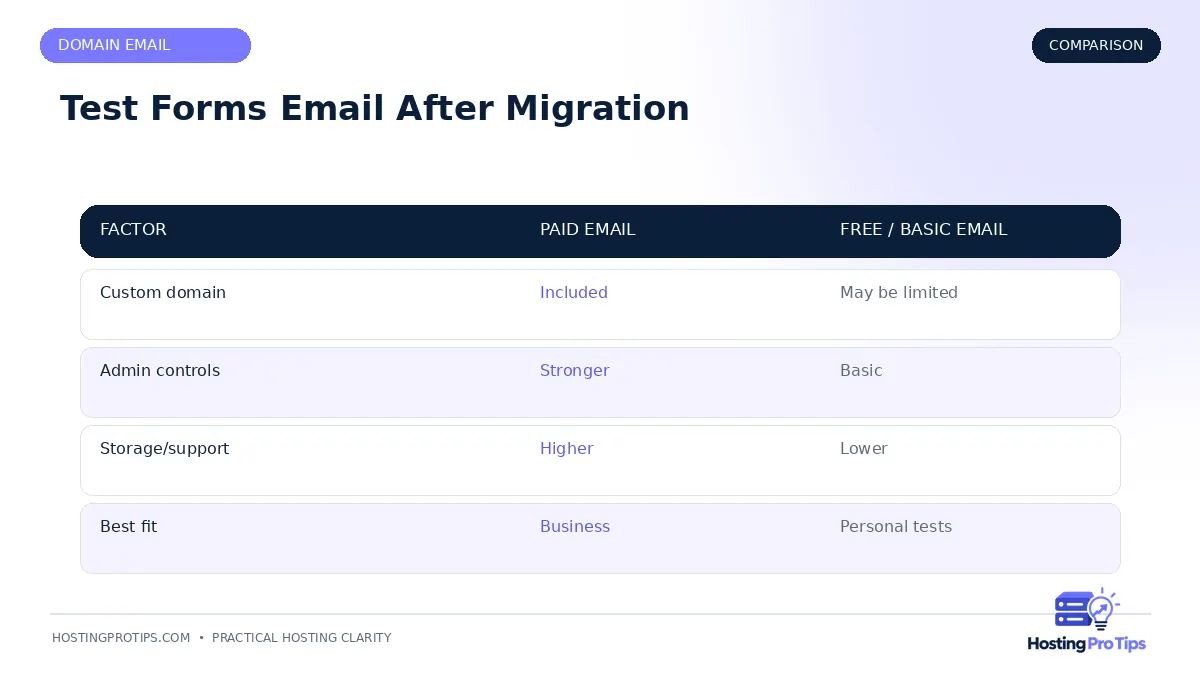Select the Custom domain row label
The image size is (1200, 675).
[x=163, y=292]
